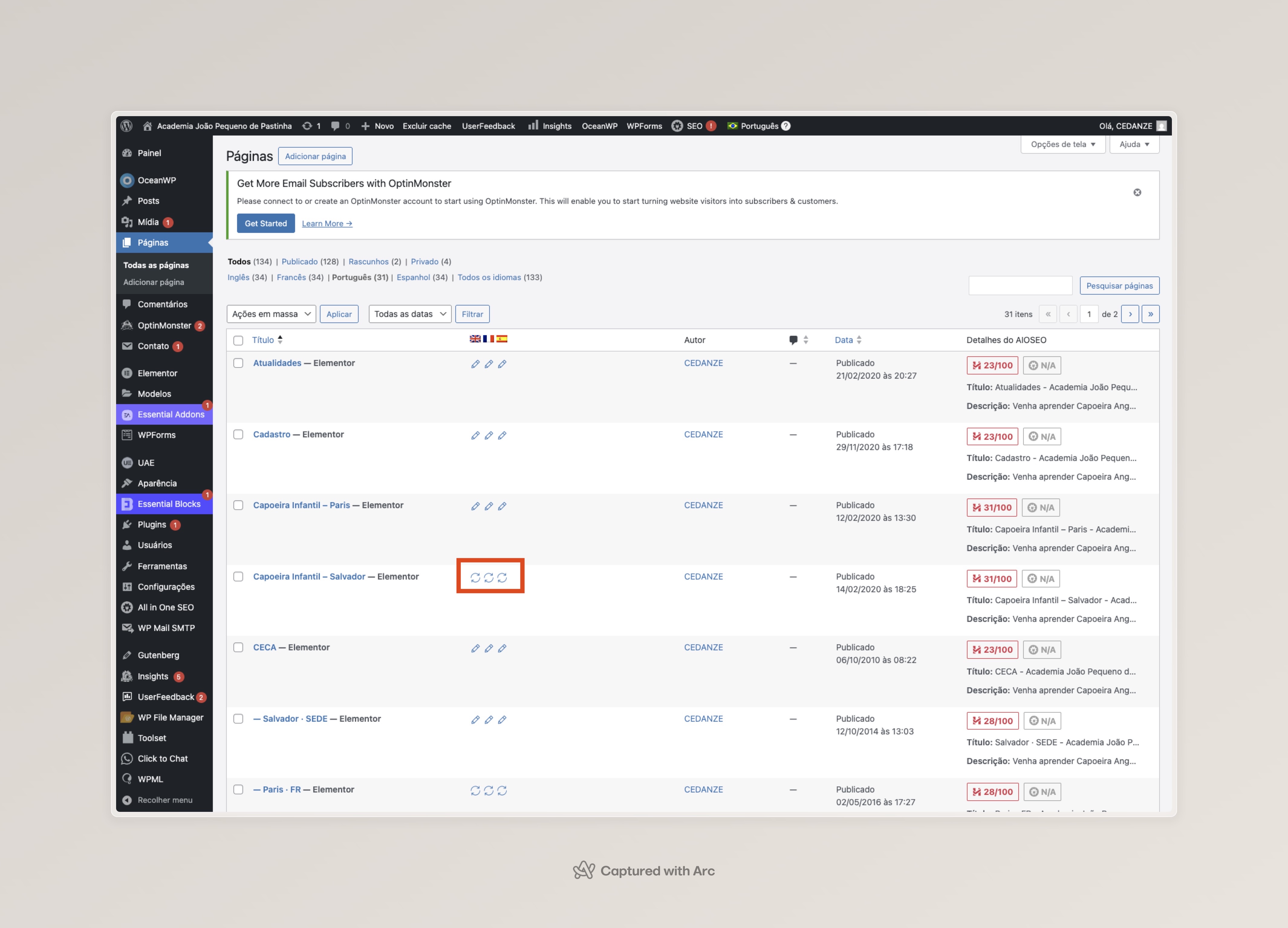The image size is (1288, 928).
Task: Check the Atualidades page checkbox
Action: click(239, 363)
